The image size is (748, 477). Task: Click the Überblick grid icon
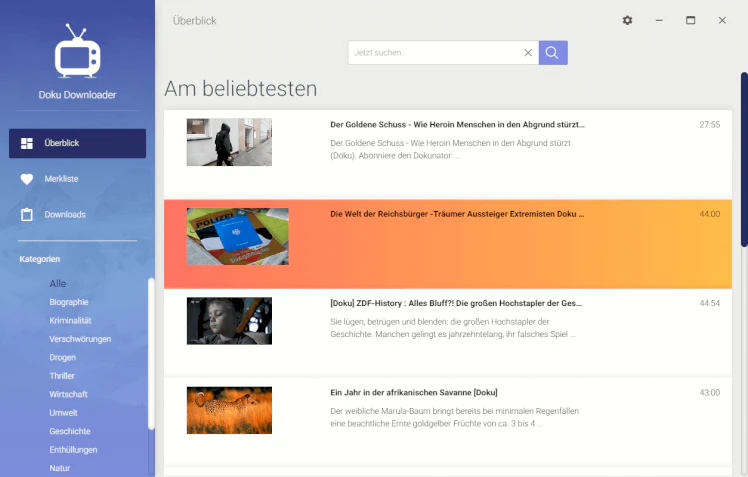click(x=27, y=143)
